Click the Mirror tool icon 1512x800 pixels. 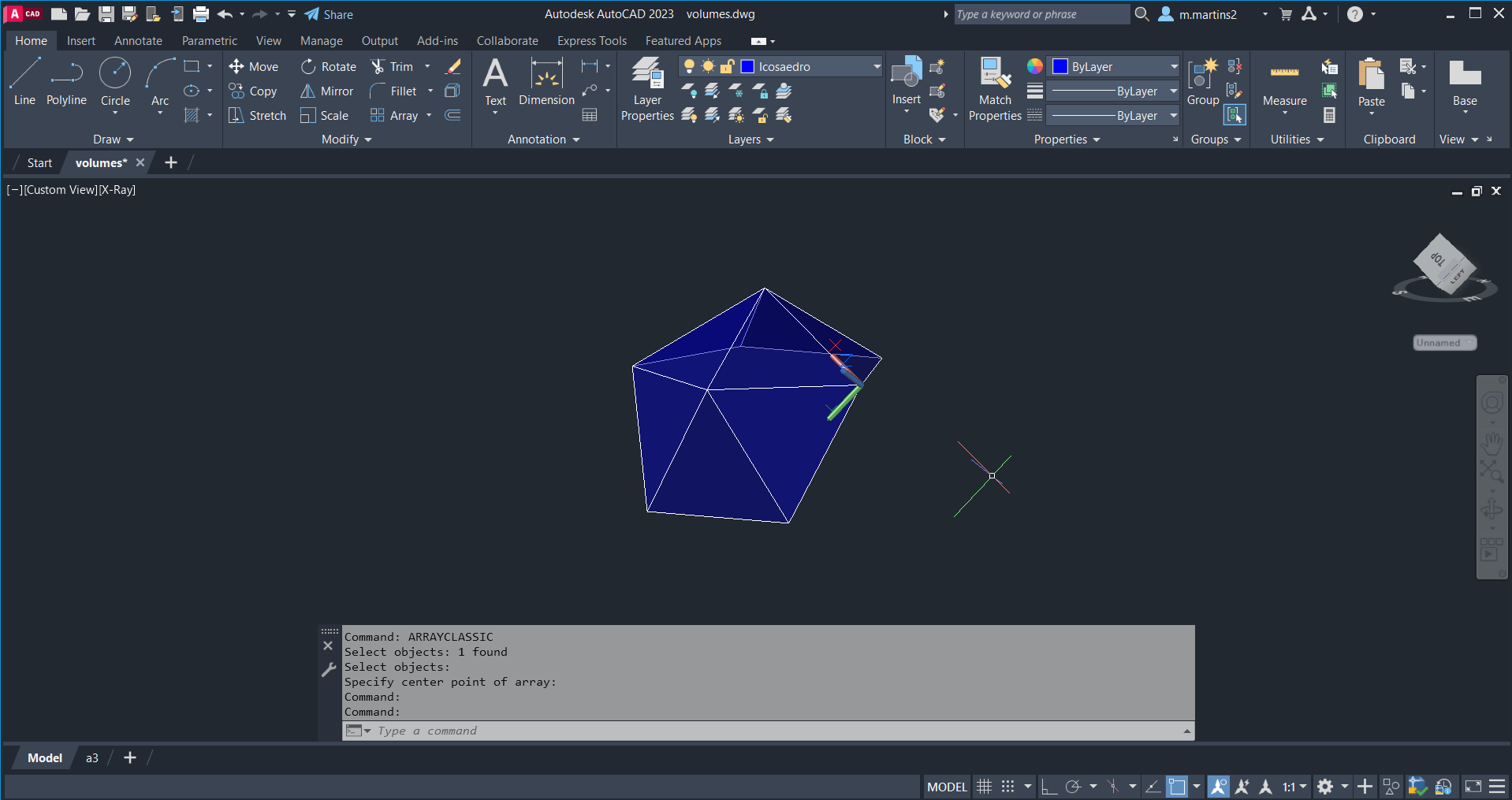(x=307, y=91)
